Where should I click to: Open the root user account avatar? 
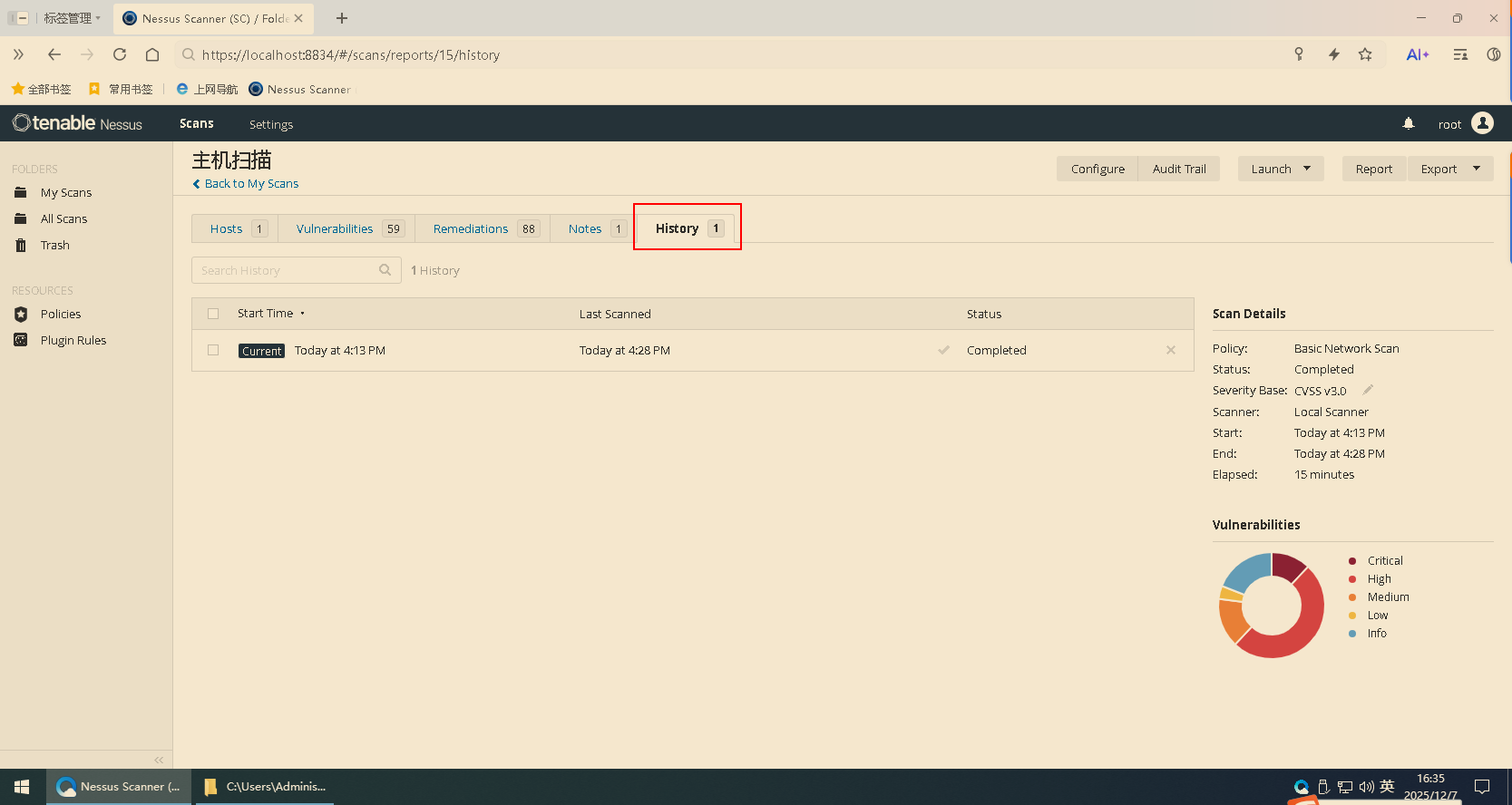1482,123
